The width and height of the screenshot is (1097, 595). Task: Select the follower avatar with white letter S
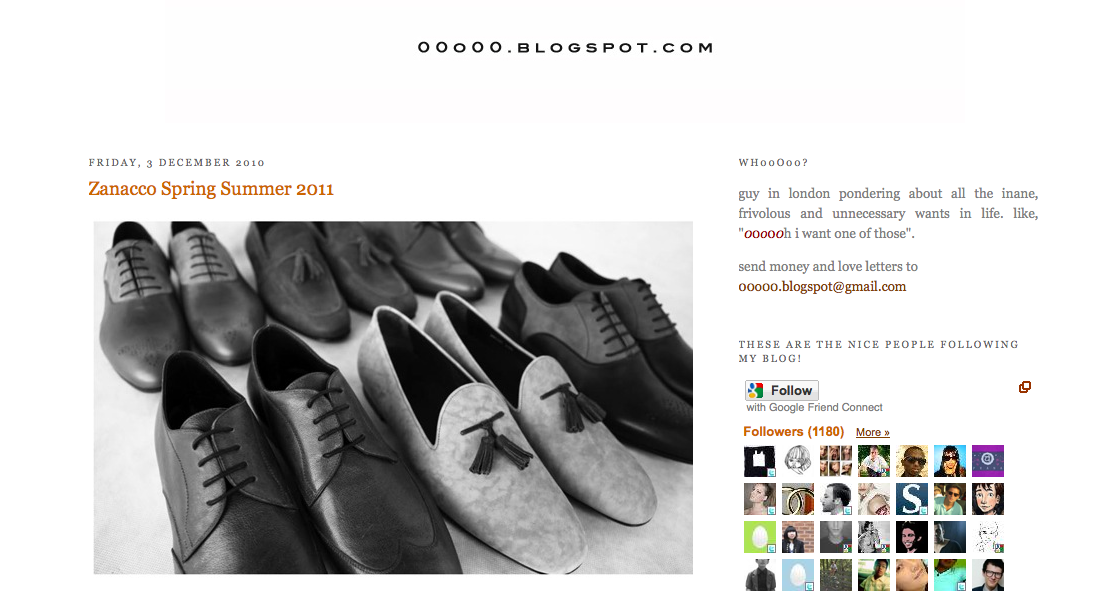click(912, 499)
